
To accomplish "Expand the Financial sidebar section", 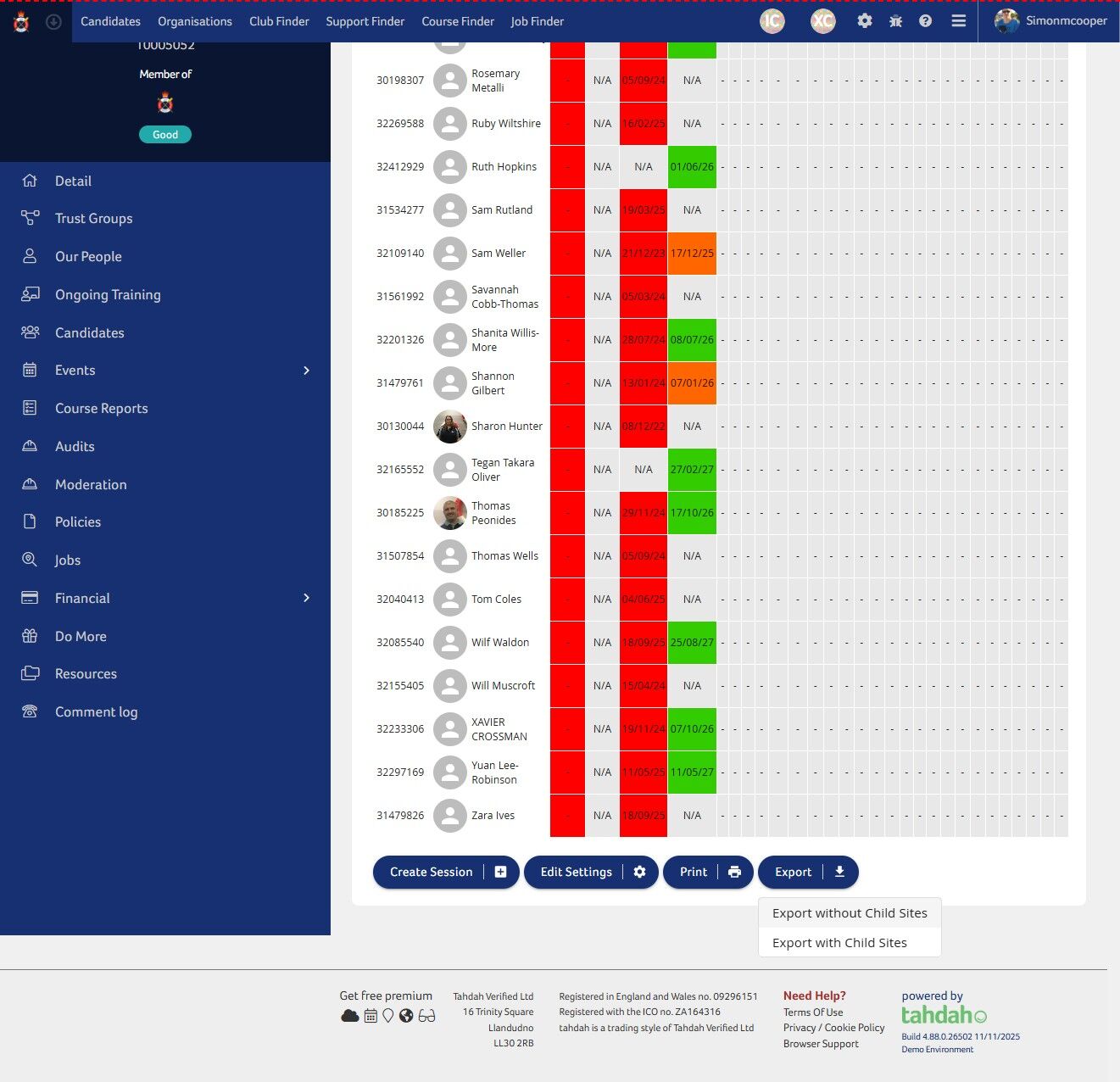I will click(x=307, y=598).
